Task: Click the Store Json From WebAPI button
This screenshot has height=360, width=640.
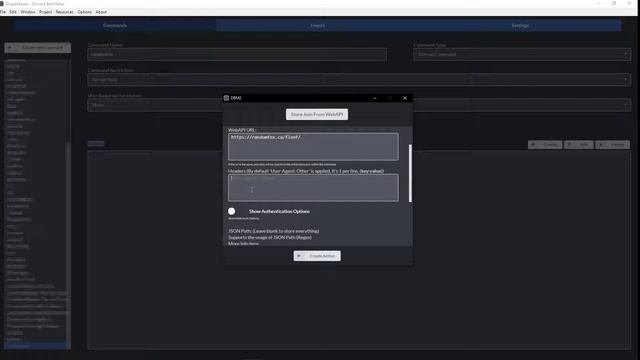Action: (317, 114)
